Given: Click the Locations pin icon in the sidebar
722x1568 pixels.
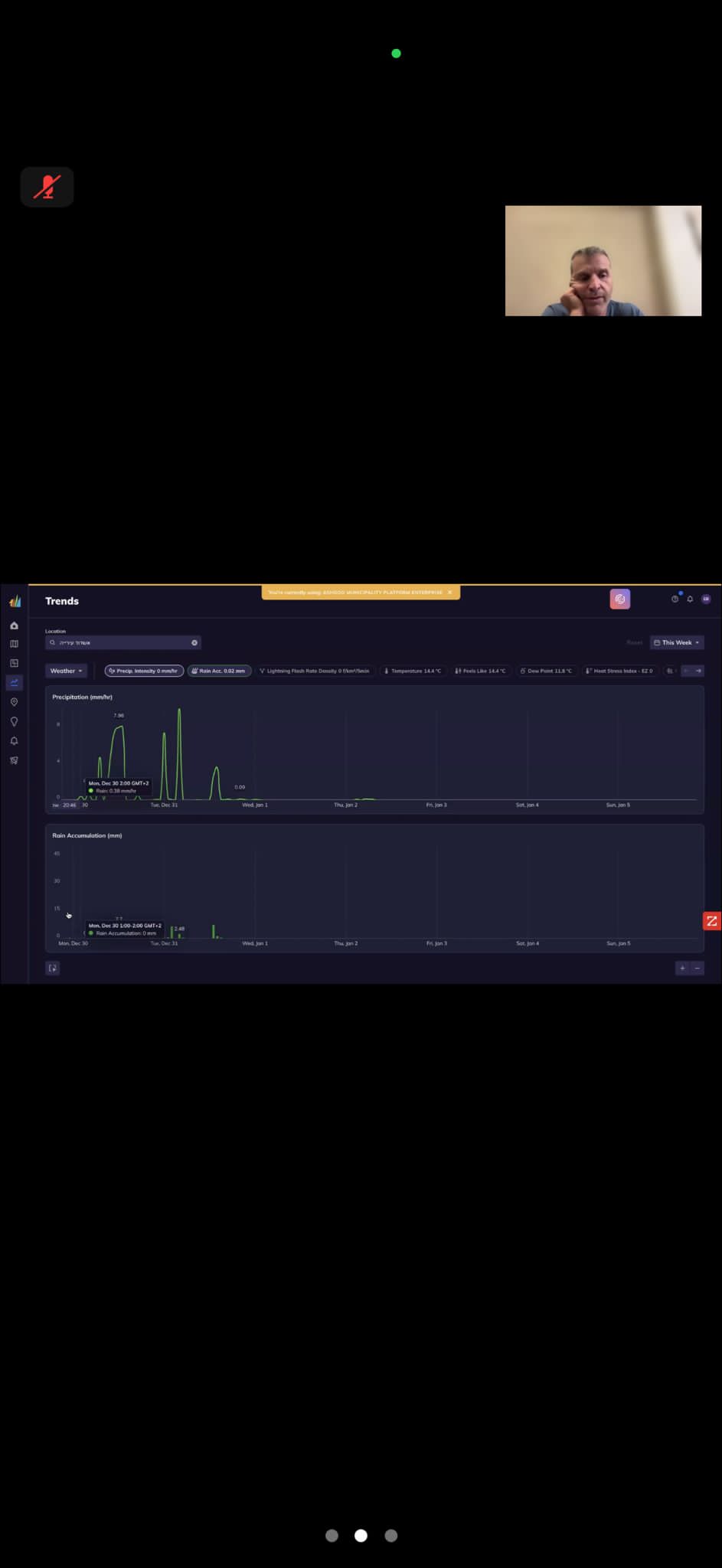Looking at the screenshot, I should click(14, 702).
